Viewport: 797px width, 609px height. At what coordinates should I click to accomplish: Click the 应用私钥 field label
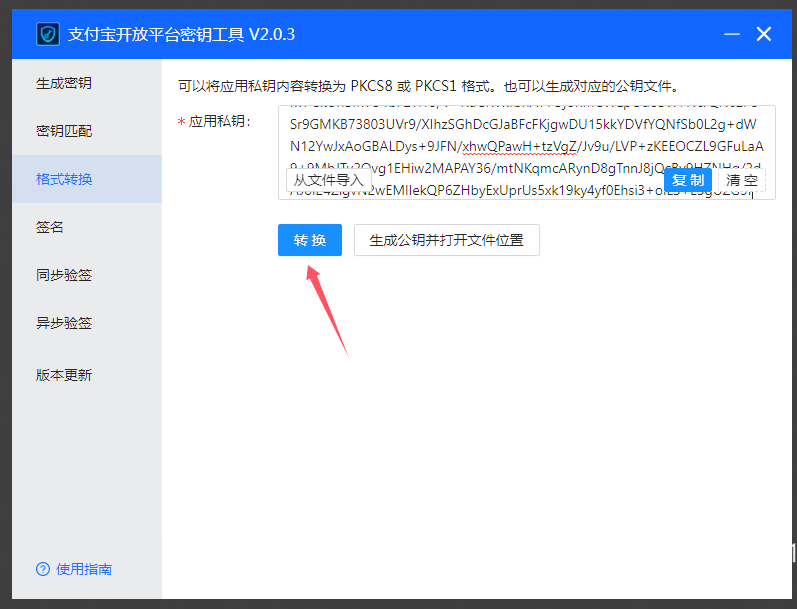pos(219,121)
